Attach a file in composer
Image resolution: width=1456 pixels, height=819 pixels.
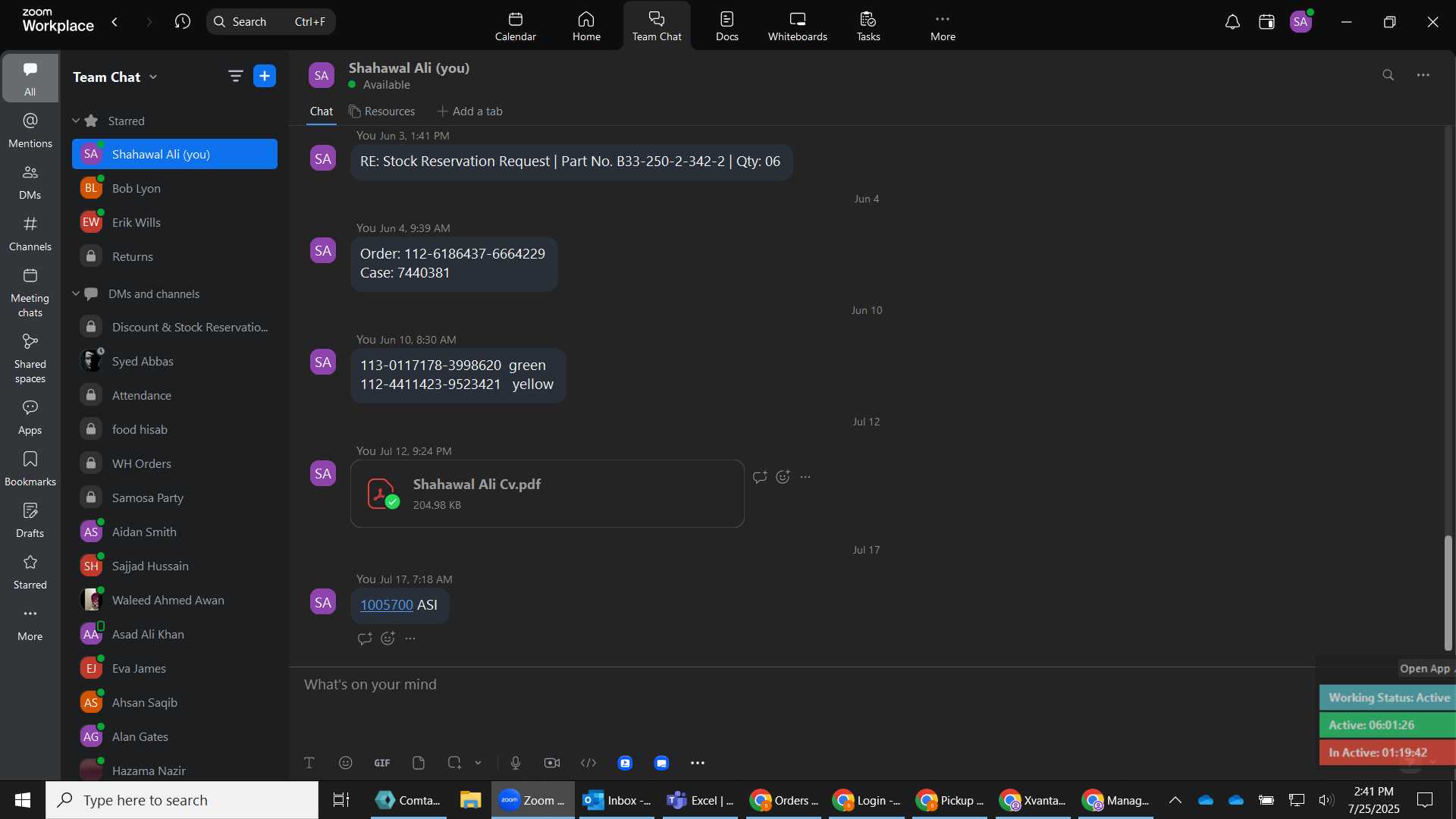[419, 763]
